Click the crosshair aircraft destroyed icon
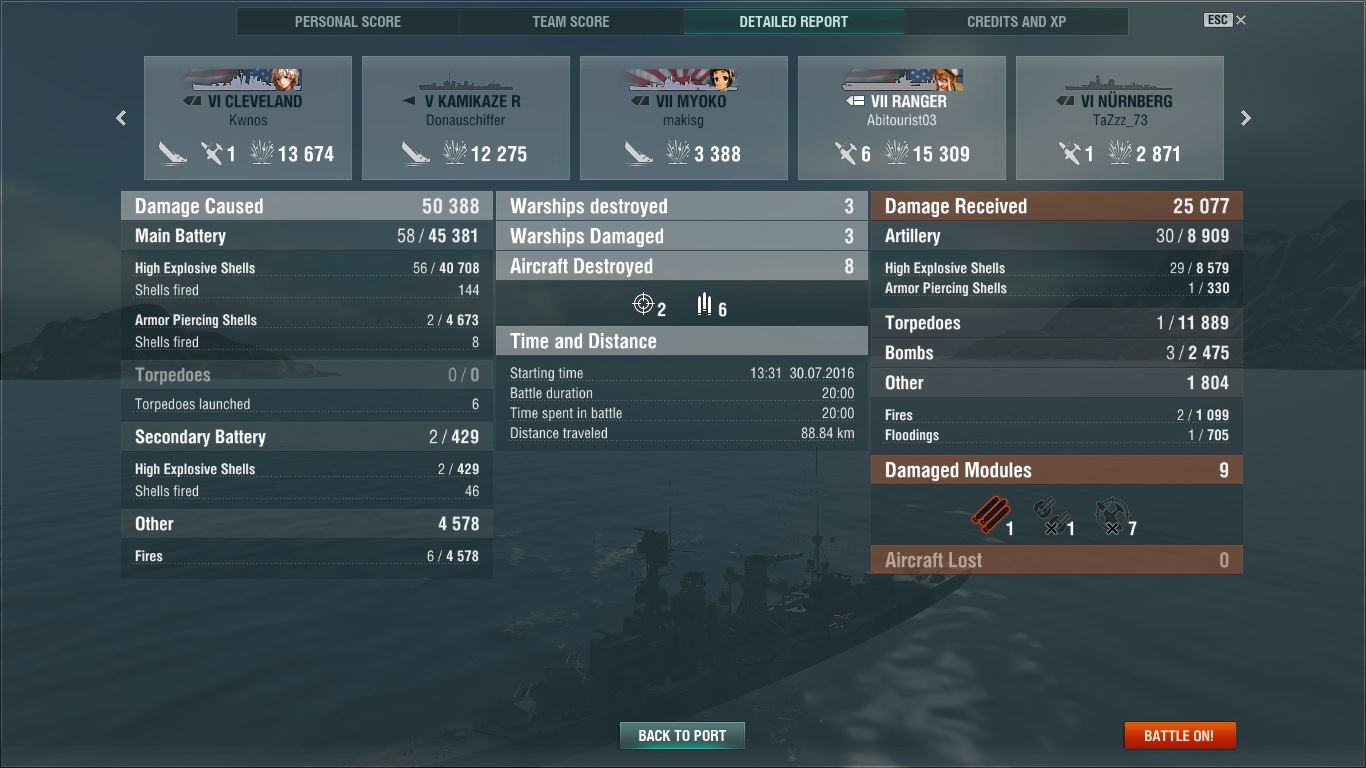Viewport: 1366px width, 768px height. (644, 304)
